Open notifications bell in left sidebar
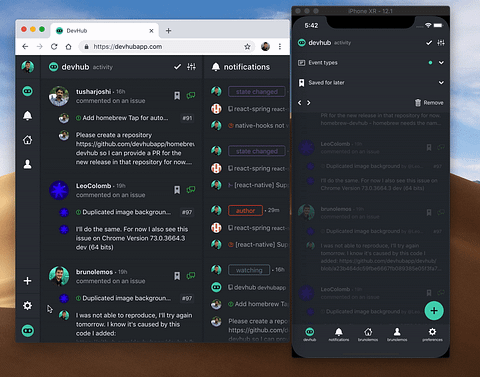Viewport: 480px width, 377px height. click(27, 115)
